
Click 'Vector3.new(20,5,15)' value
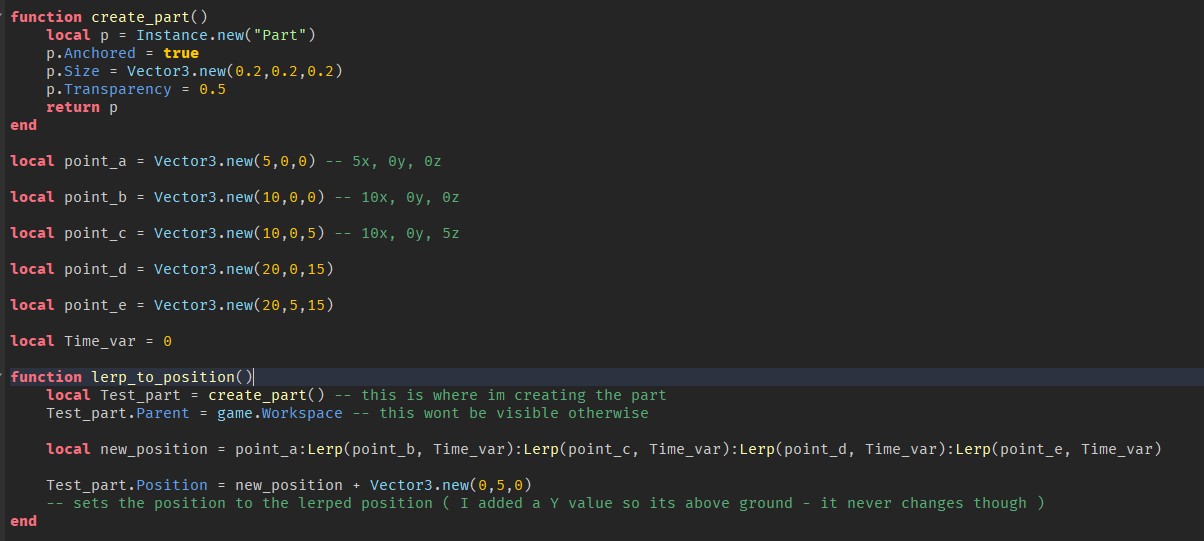[244, 305]
